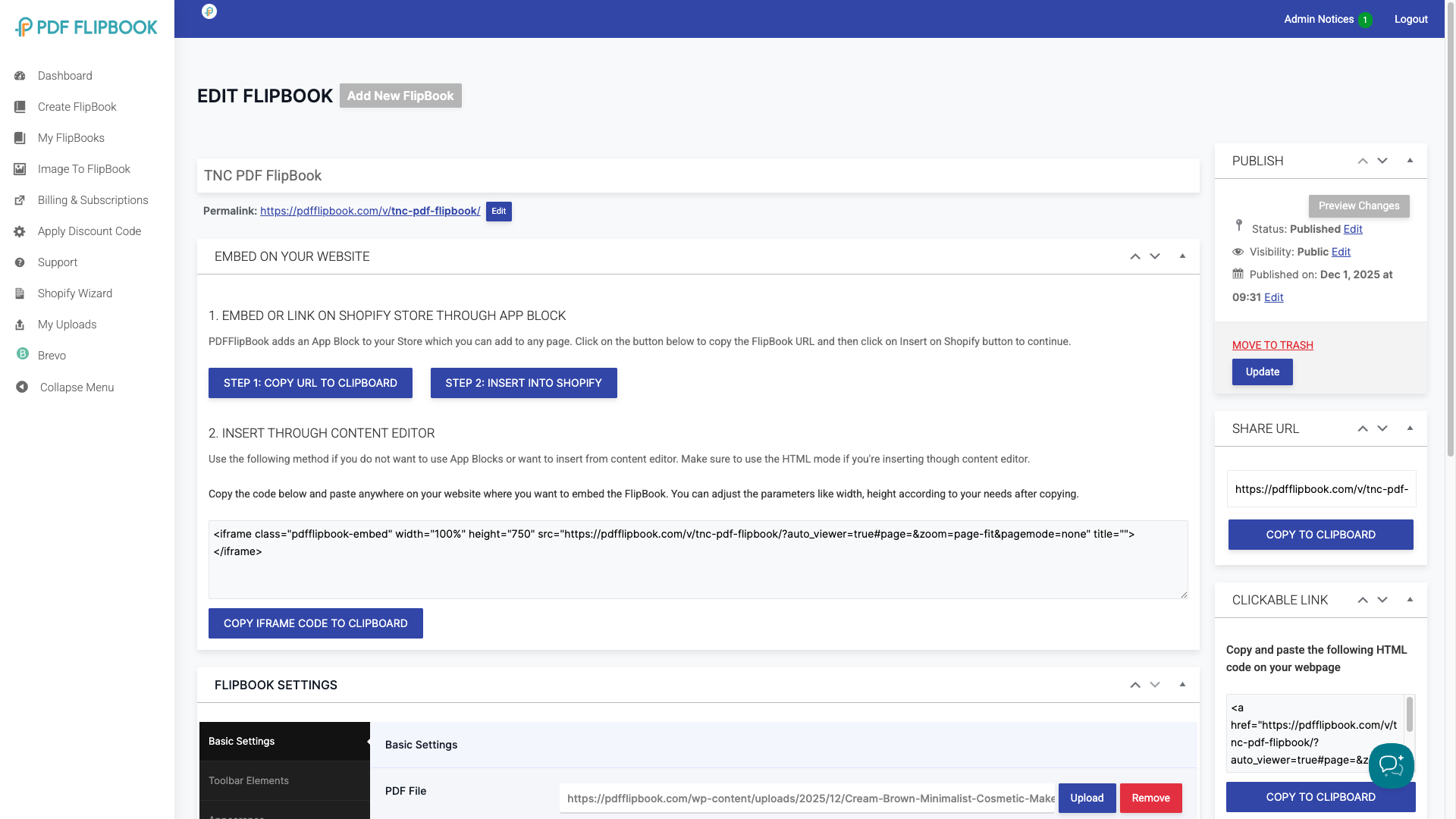Click the Move to Trash link

click(x=1272, y=345)
